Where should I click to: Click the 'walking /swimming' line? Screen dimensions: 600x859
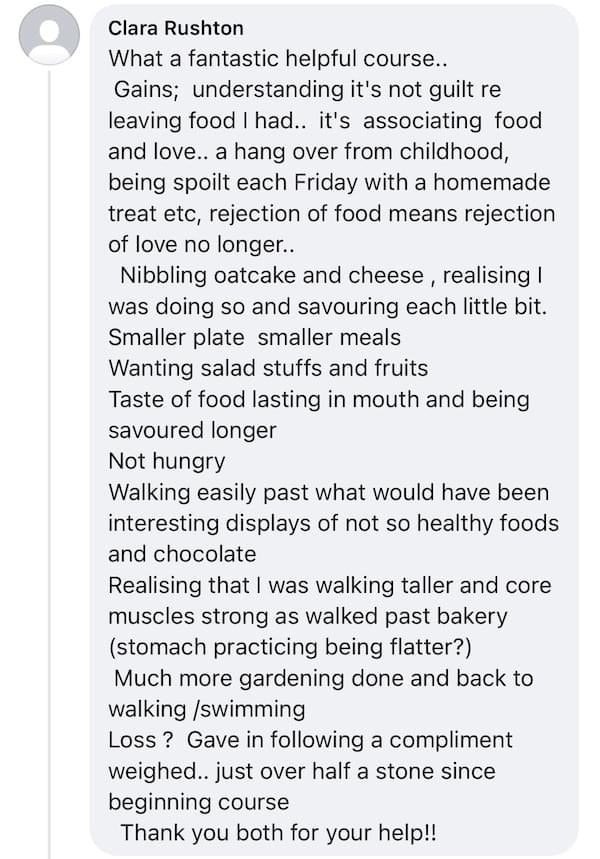tap(206, 709)
